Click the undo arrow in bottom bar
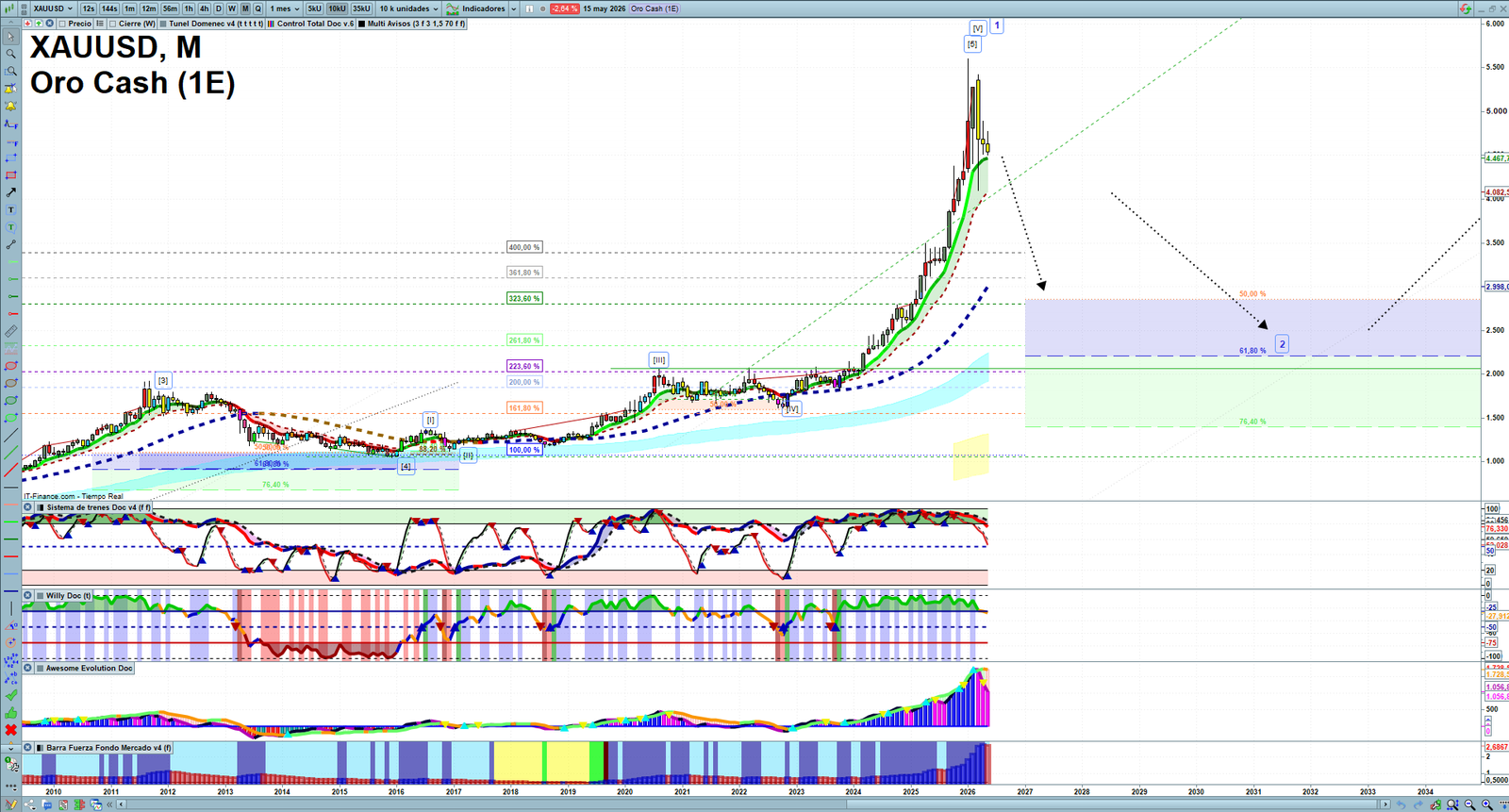This screenshot has width=1509, height=812. 1401,804
